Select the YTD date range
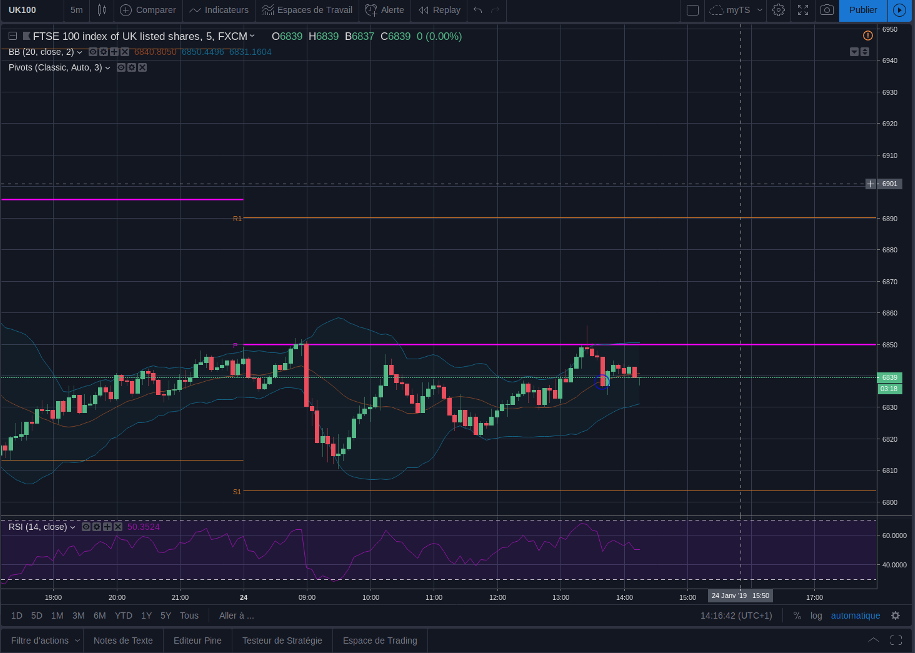This screenshot has width=915, height=653. (x=123, y=616)
